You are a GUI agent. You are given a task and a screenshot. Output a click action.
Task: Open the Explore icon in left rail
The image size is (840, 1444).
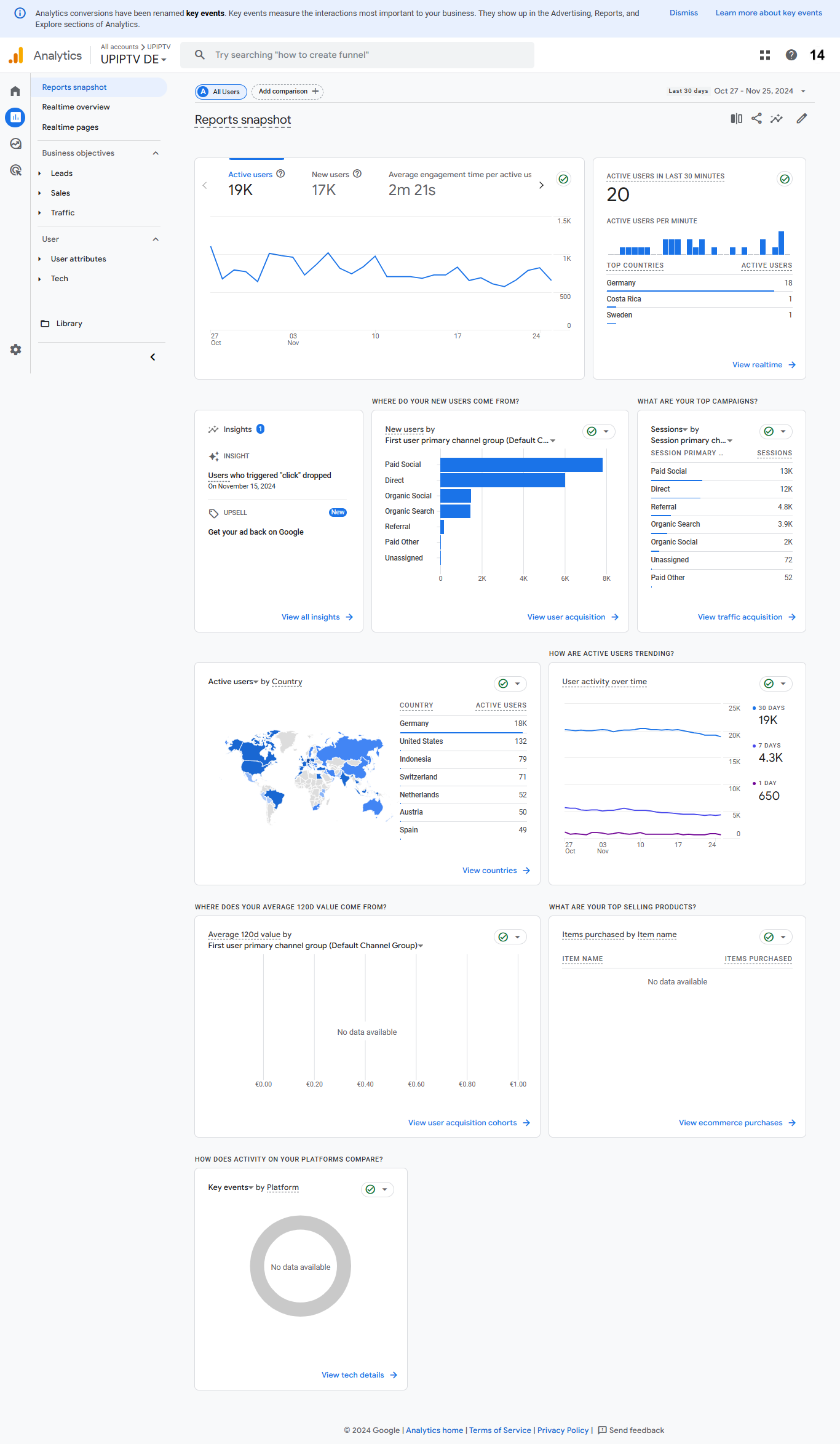coord(15,143)
